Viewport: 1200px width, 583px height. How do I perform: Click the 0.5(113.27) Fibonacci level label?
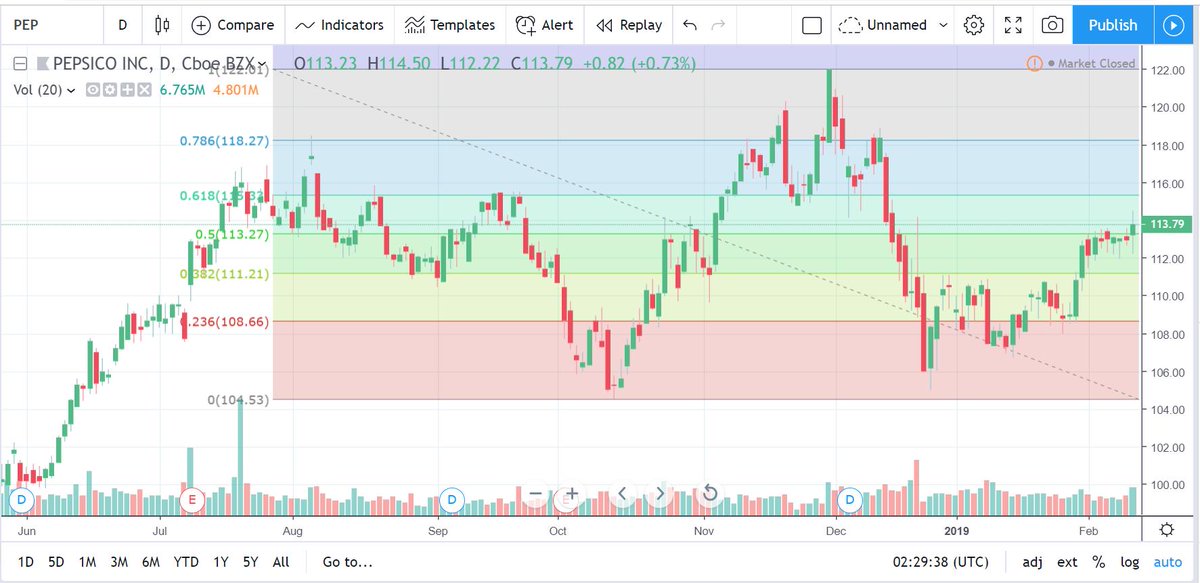pyautogui.click(x=232, y=234)
